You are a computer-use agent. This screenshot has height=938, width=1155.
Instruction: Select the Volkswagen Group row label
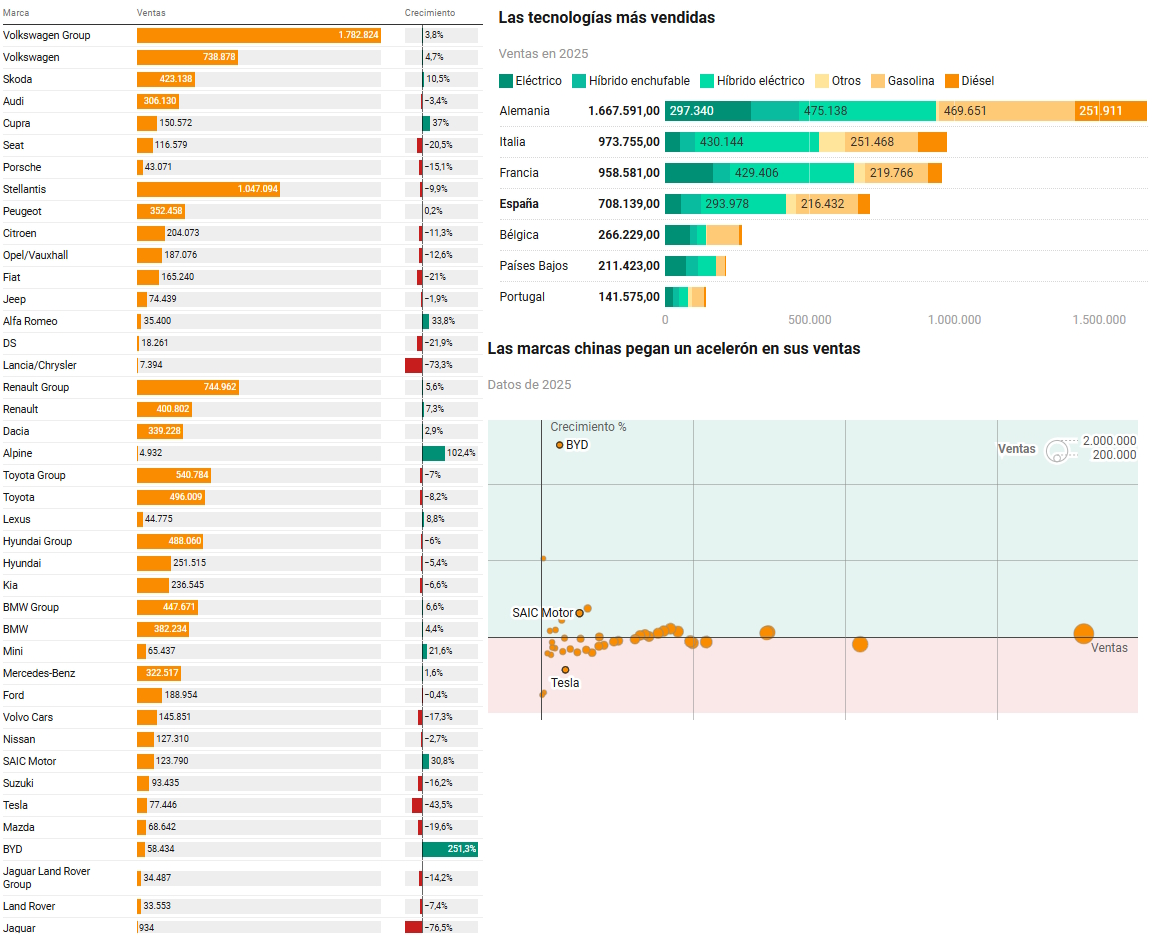[x=46, y=35]
